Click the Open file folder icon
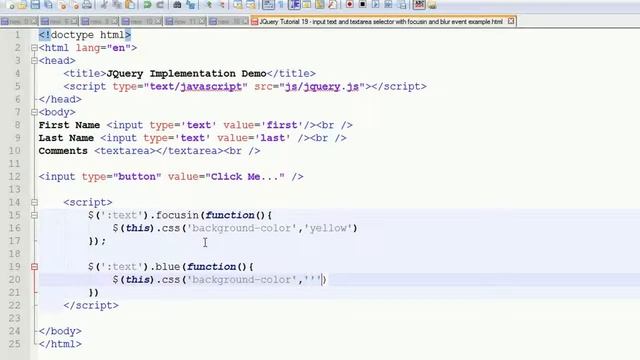 [22, 5]
